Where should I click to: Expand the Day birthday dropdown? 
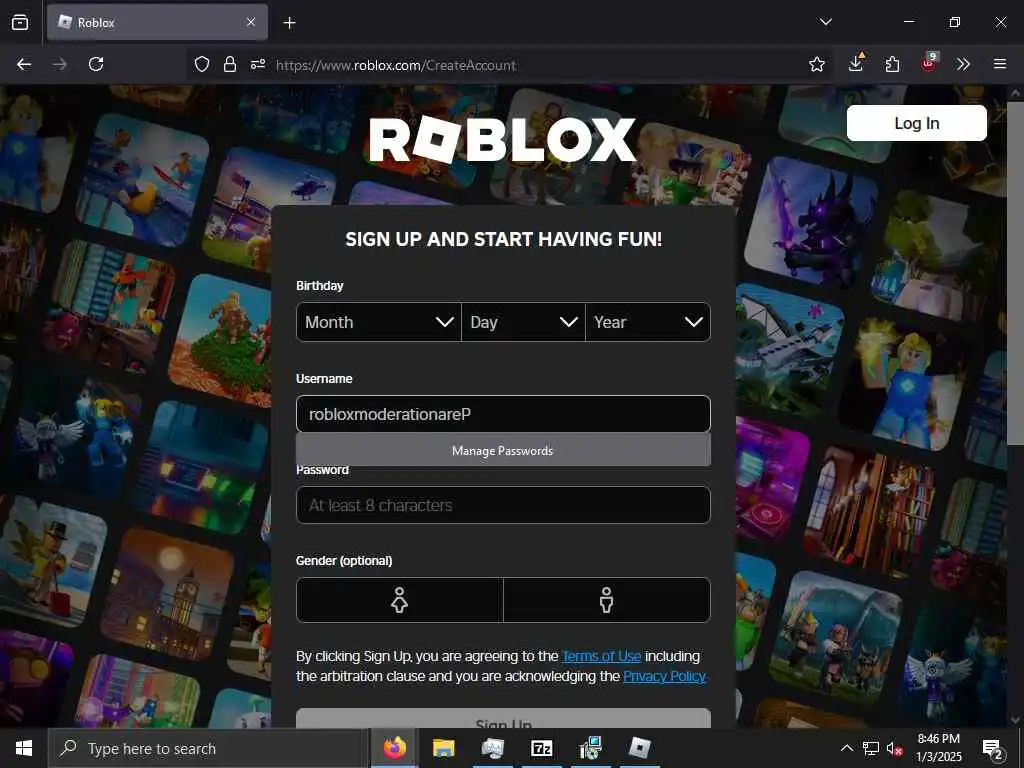pyautogui.click(x=523, y=322)
